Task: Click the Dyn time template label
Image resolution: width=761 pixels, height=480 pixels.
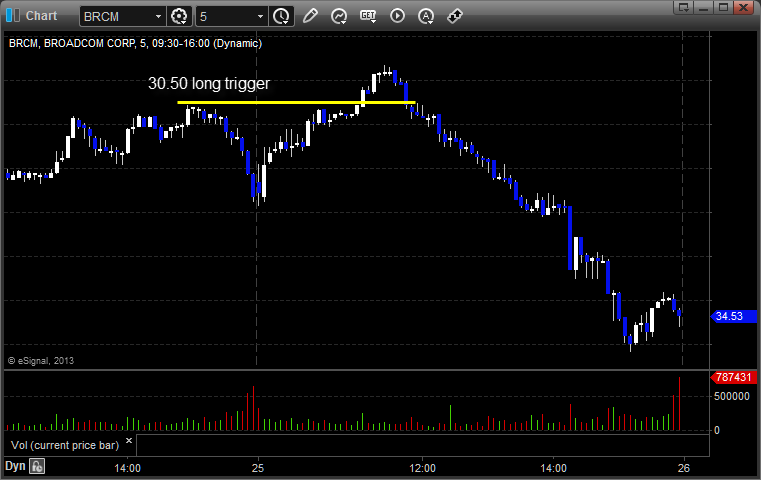Action: point(15,466)
